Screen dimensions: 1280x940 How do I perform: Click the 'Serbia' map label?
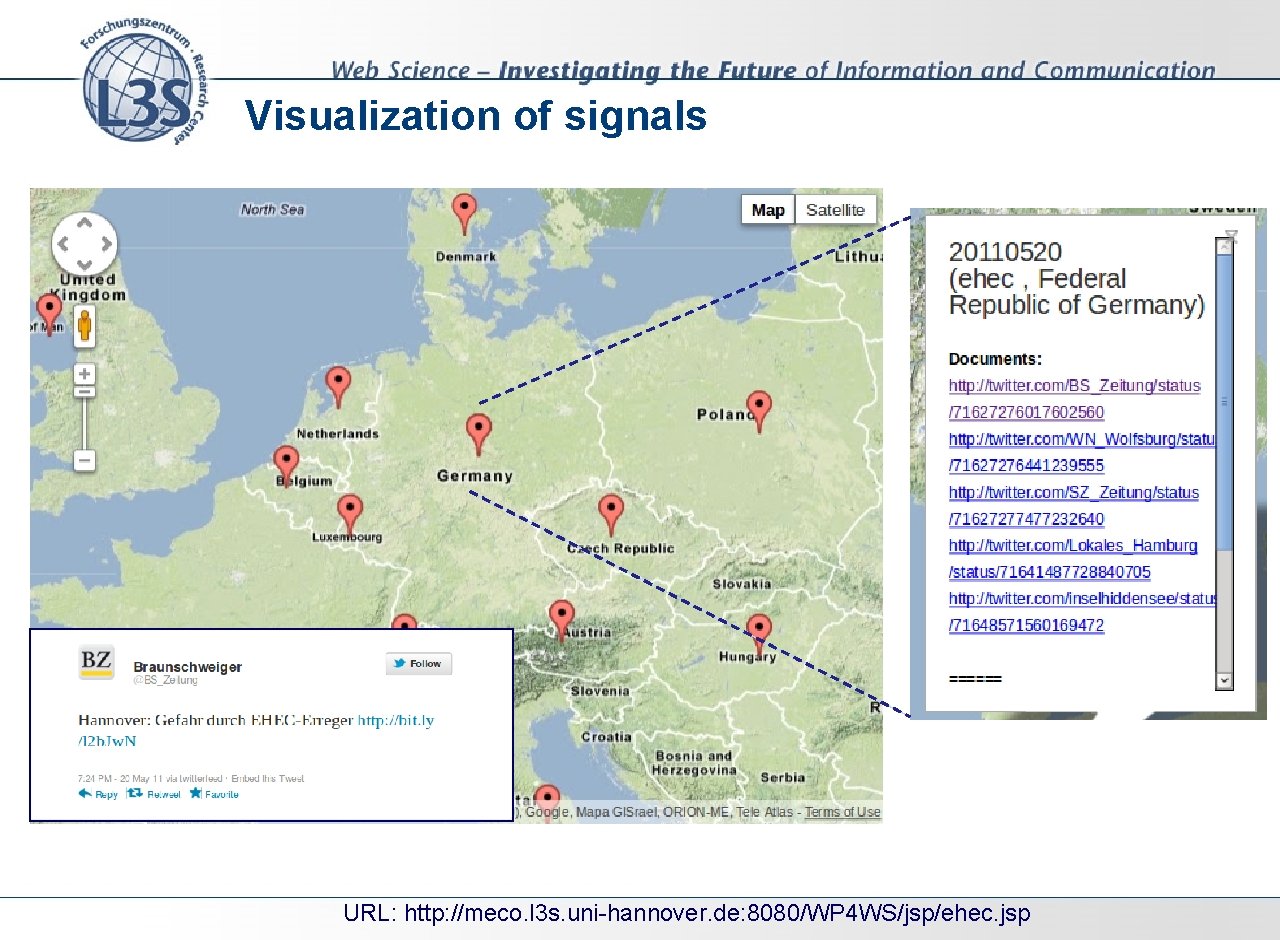tap(782, 777)
